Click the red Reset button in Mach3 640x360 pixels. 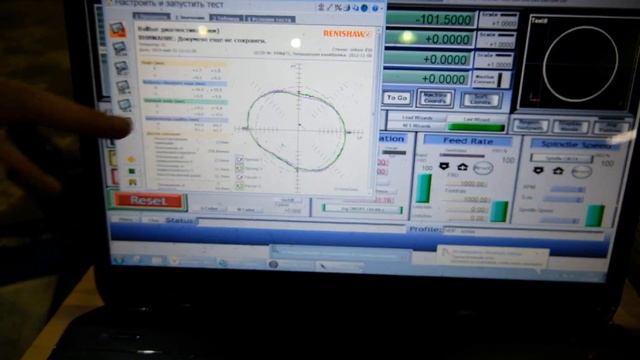(x=149, y=200)
